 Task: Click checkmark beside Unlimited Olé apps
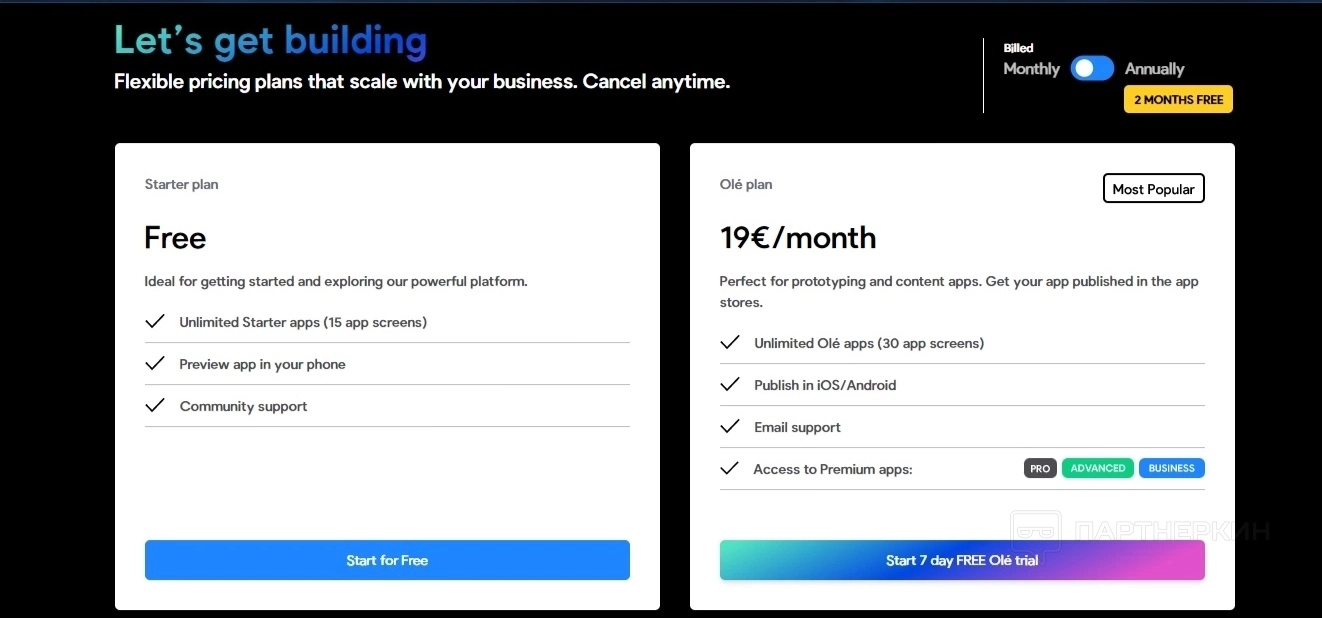(x=730, y=343)
